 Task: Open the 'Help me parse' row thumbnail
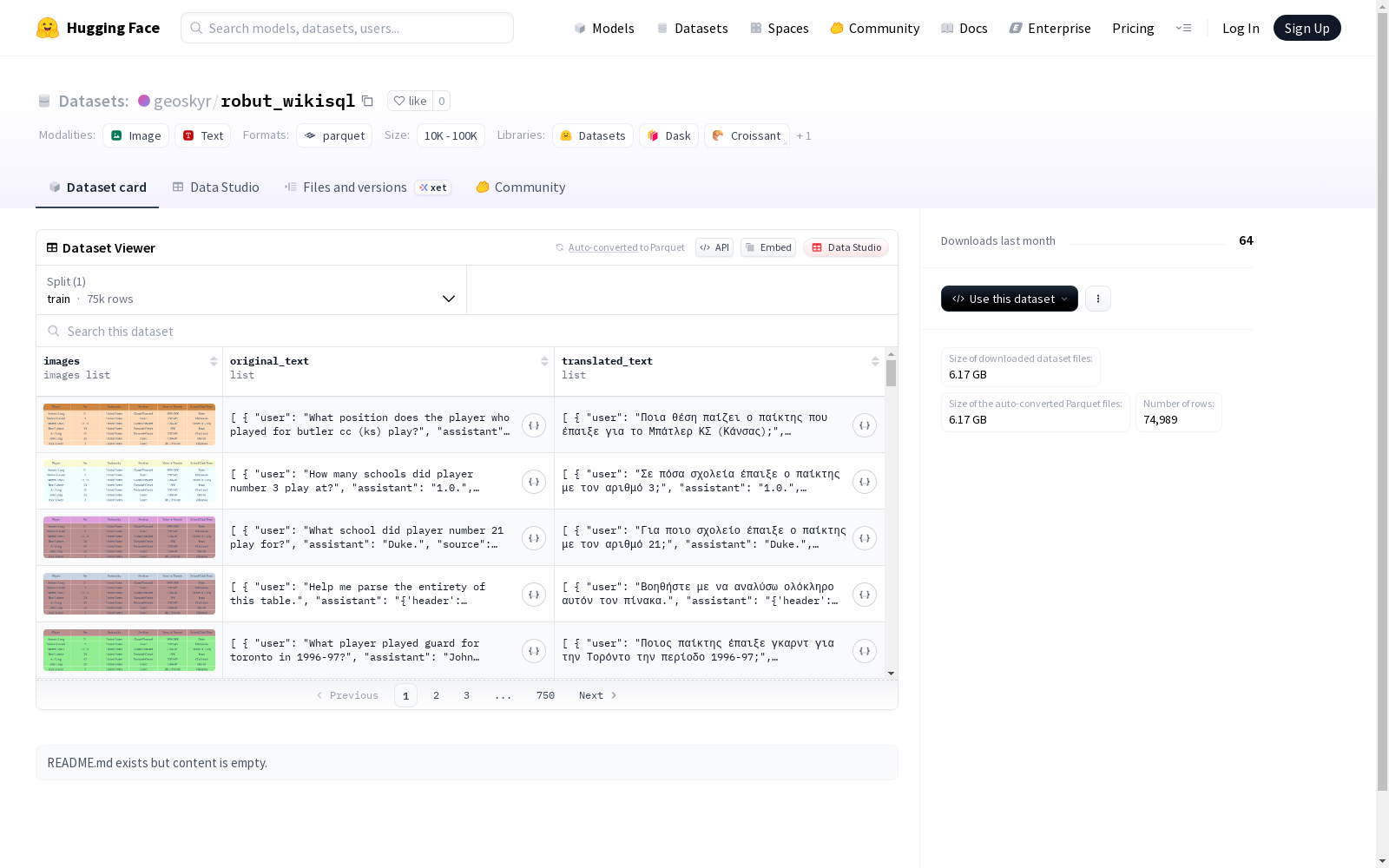(x=129, y=594)
